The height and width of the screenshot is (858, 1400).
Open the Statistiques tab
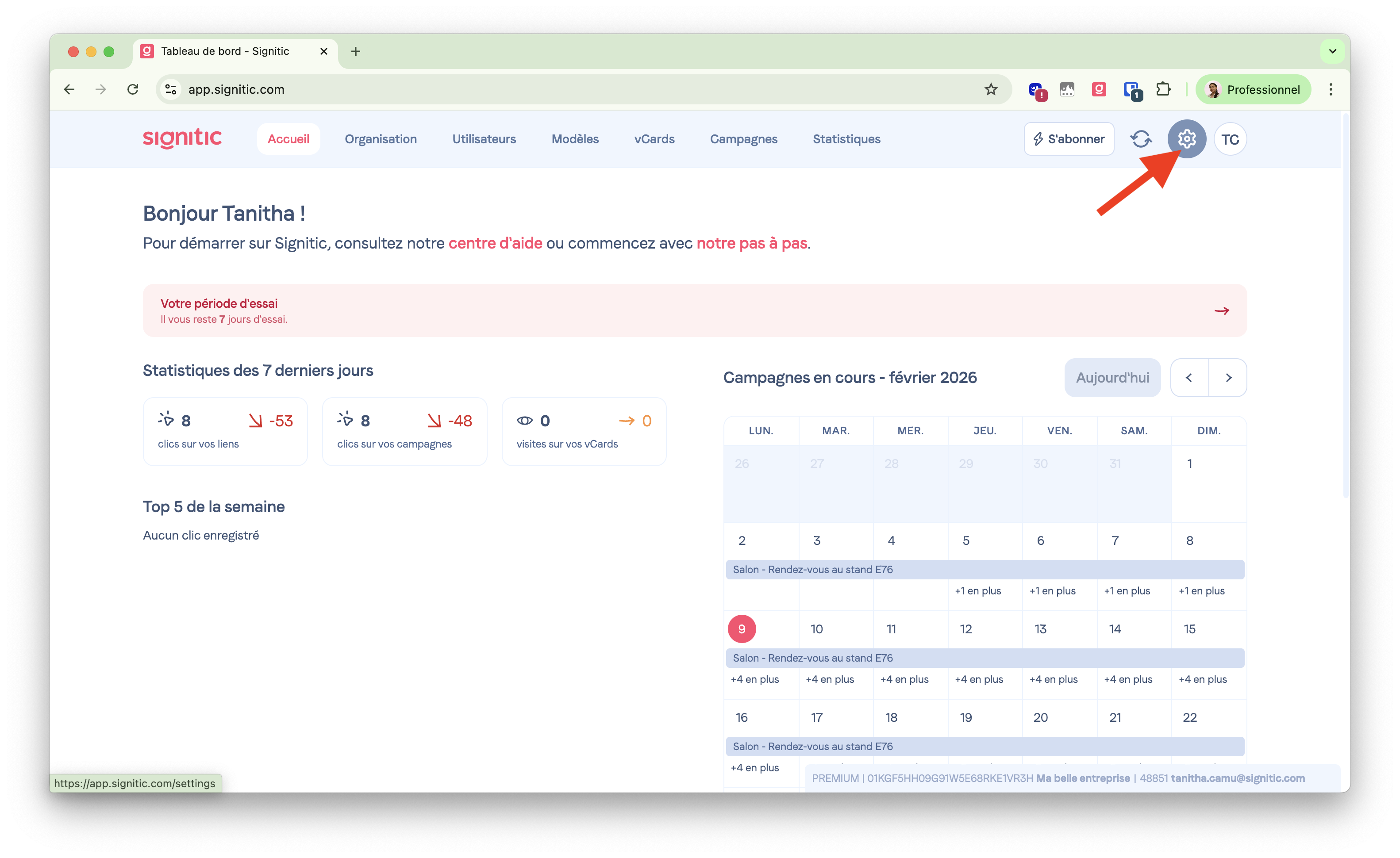click(x=846, y=139)
